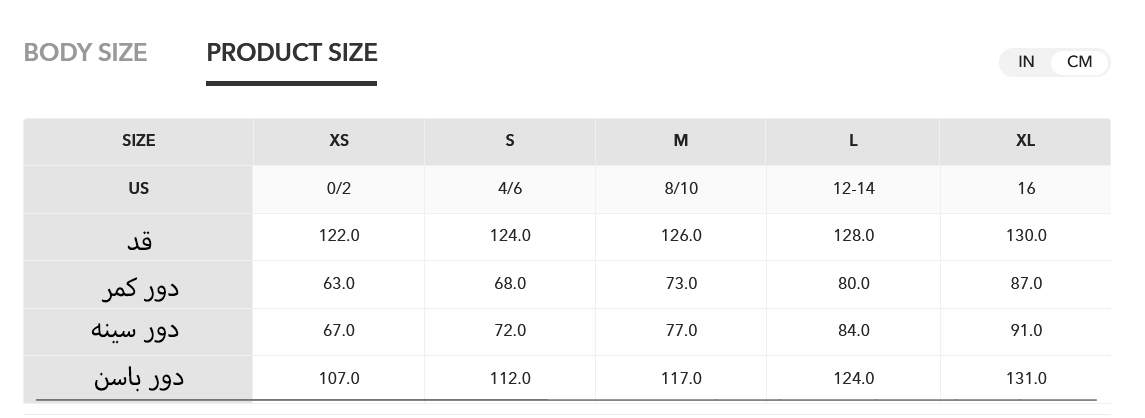Image resolution: width=1145 pixels, height=418 pixels.
Task: Click the 128.0 measurement cell
Action: 853,235
